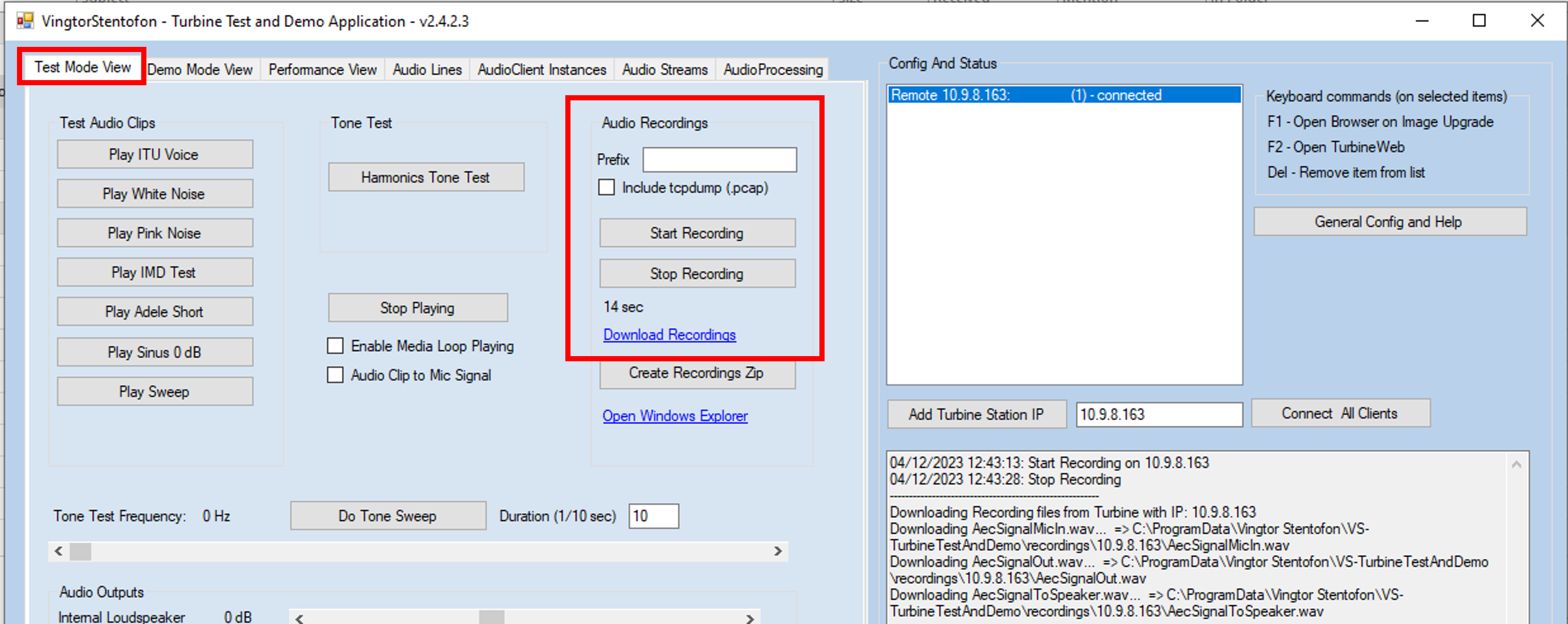Toggle Enable Media Loop Playing
Viewport: 1568px width, 624px height.
pos(335,346)
